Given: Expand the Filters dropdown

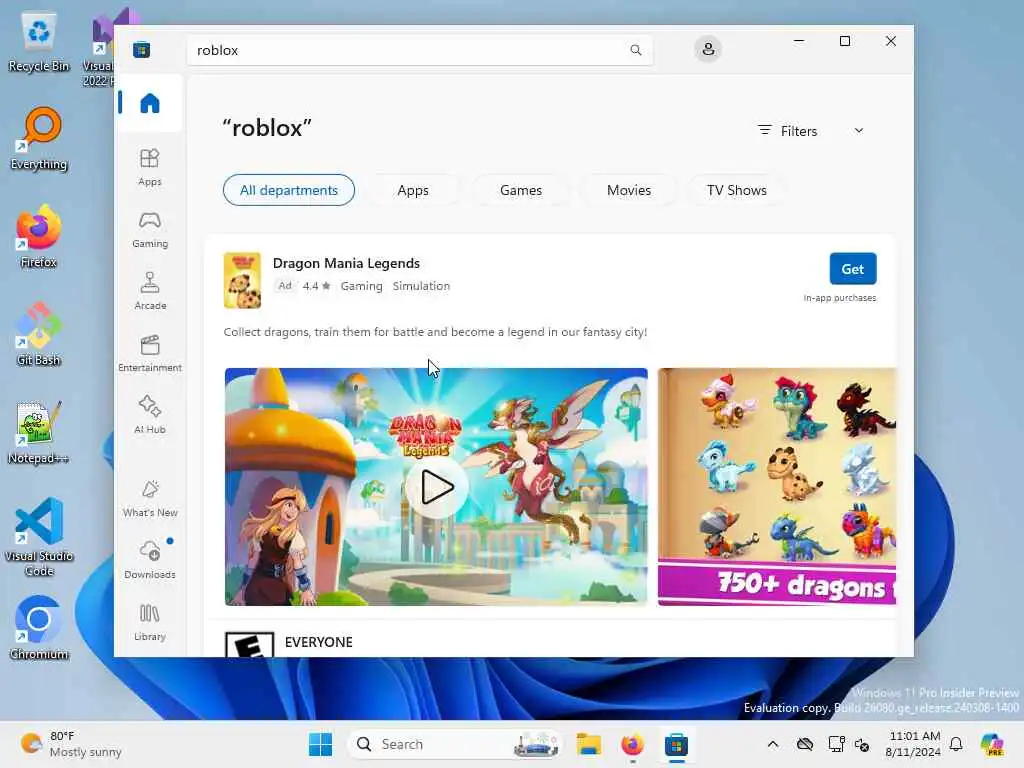Looking at the screenshot, I should [x=810, y=131].
